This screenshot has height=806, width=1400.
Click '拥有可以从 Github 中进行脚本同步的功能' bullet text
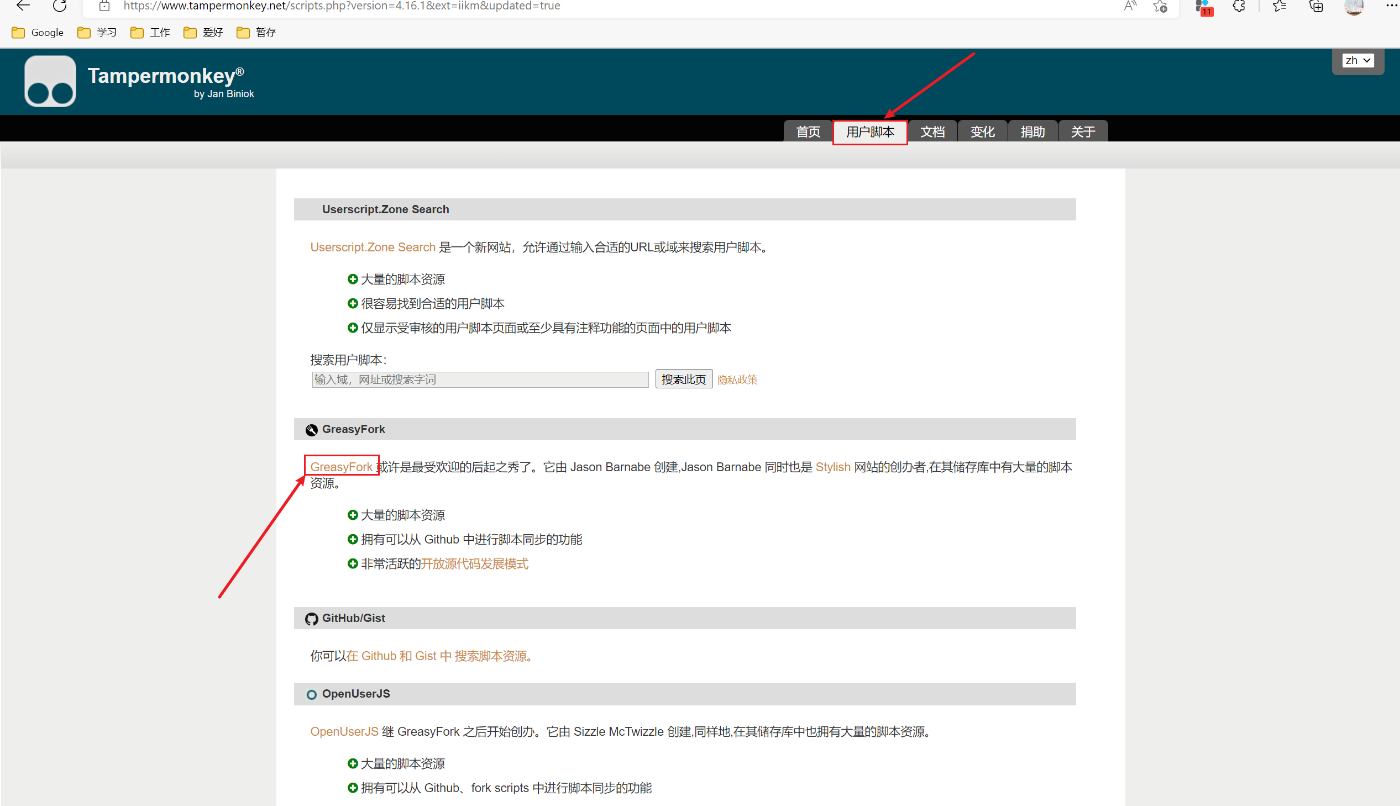(471, 540)
